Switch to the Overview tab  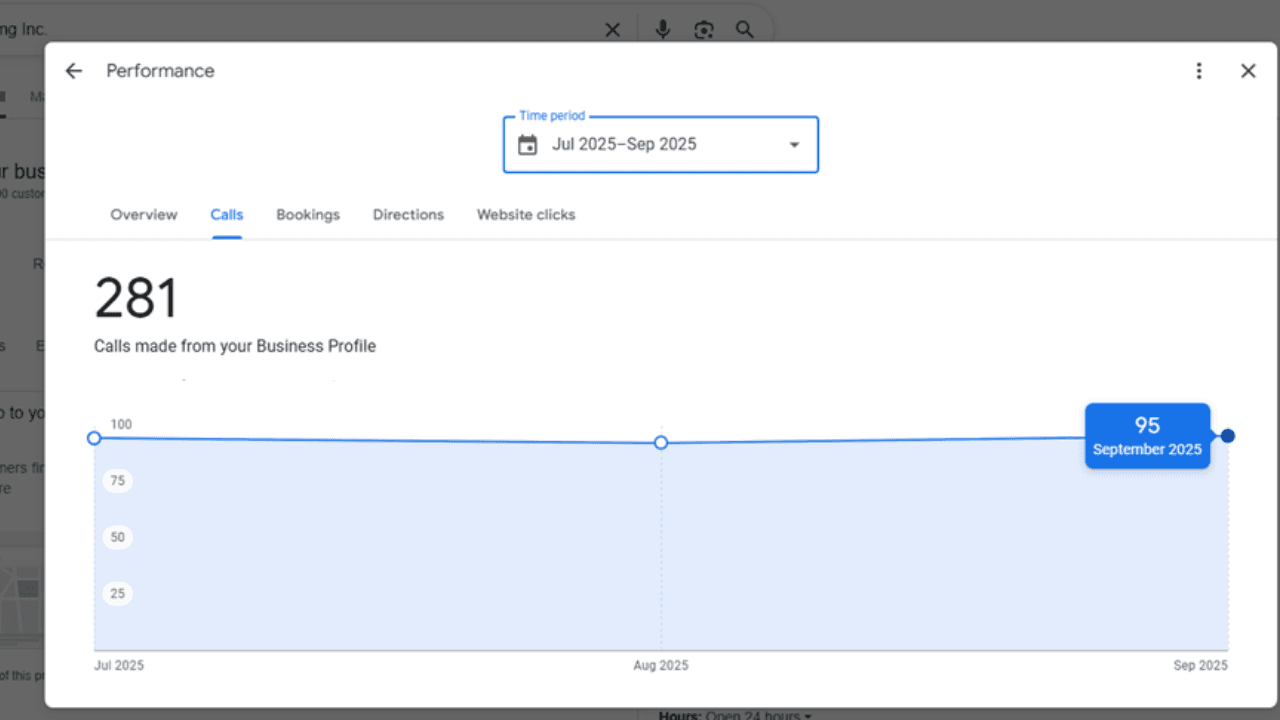click(x=143, y=214)
